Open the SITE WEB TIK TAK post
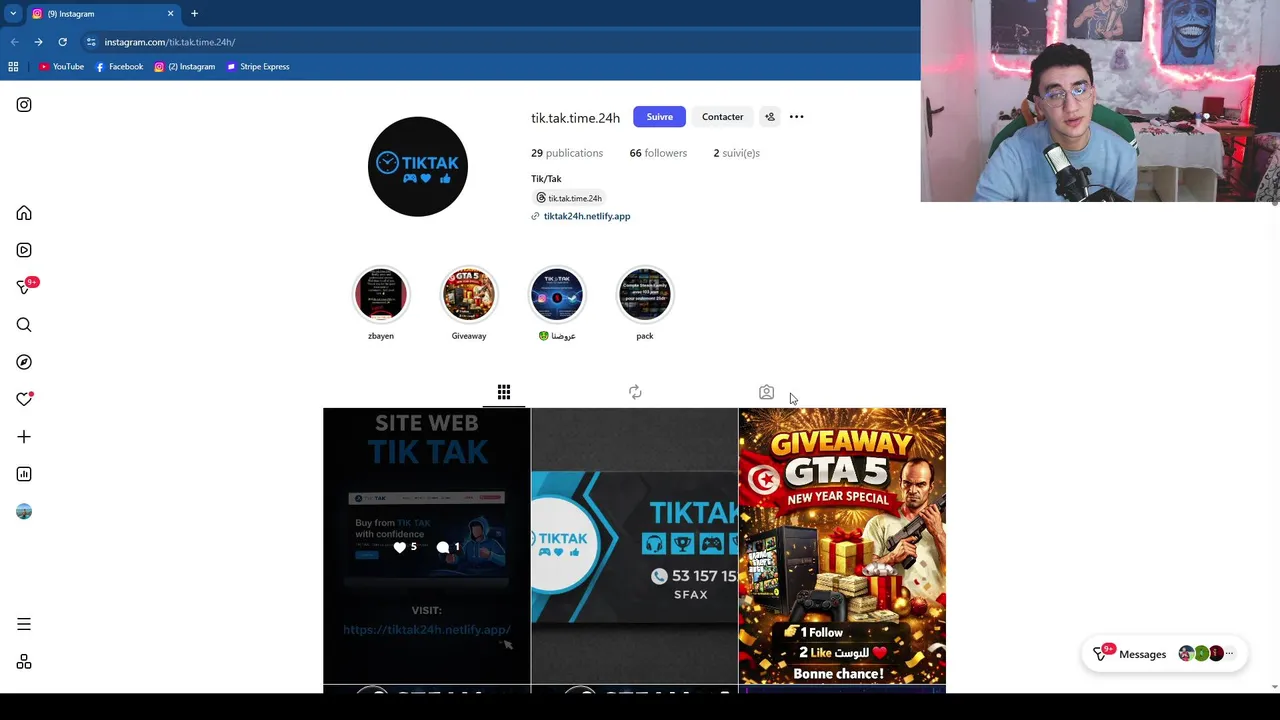1280x720 pixels. coord(427,546)
